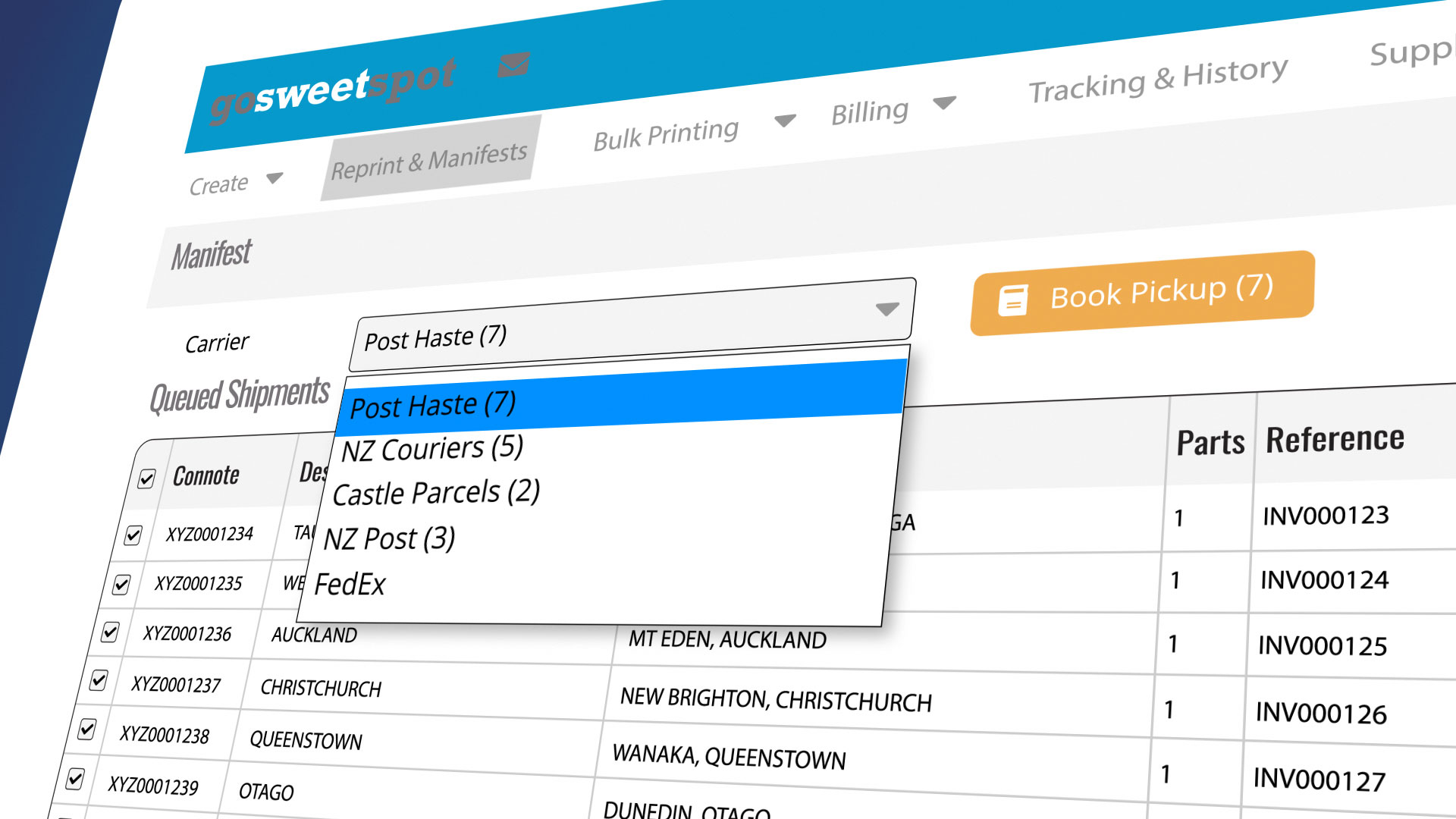Select NZ Post (3) from carrier list
Screen dimensions: 1456x819
pyautogui.click(x=389, y=538)
